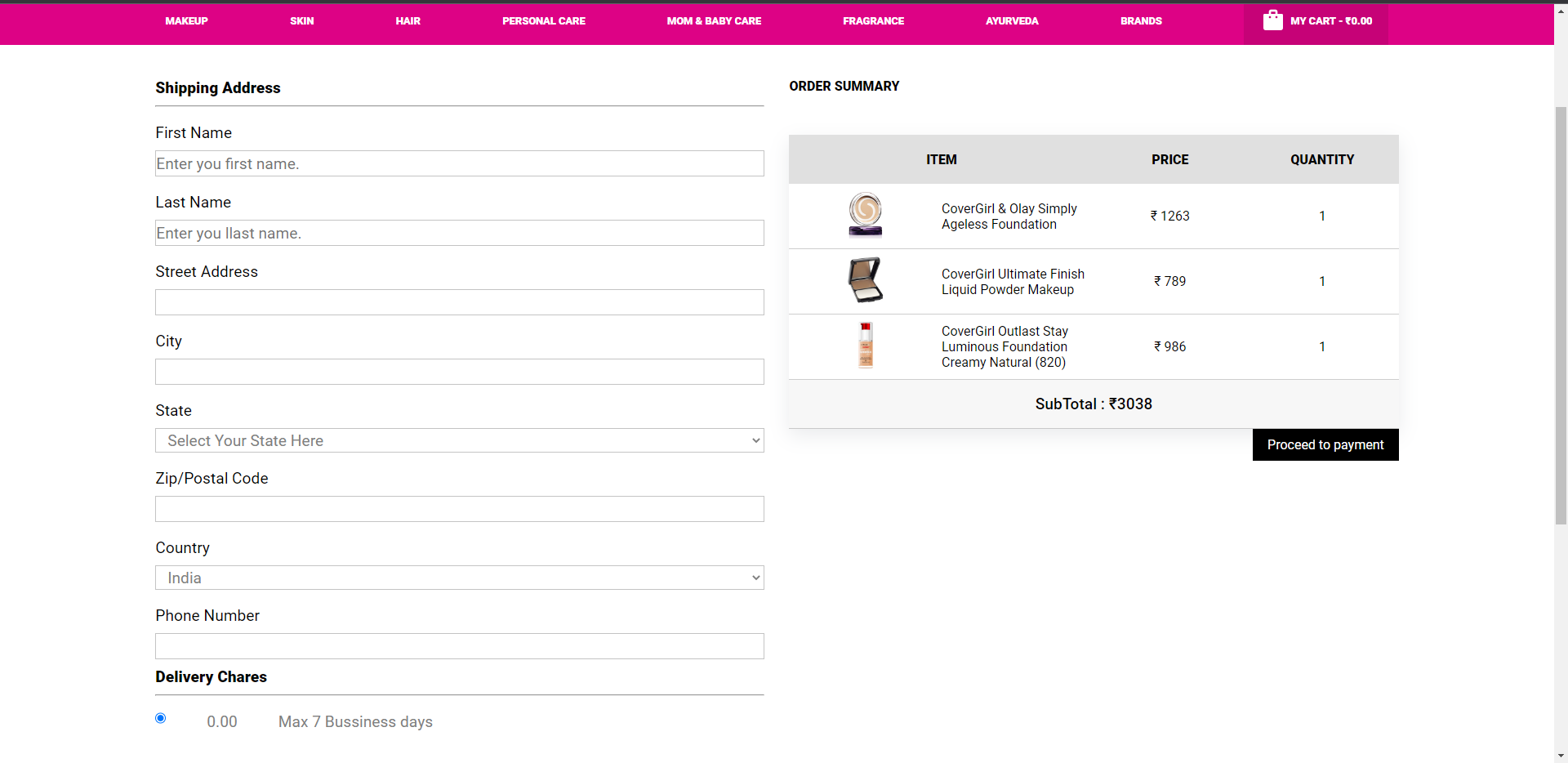Image resolution: width=1568 pixels, height=763 pixels.
Task: Open the PERSONAL CARE category
Action: [543, 20]
